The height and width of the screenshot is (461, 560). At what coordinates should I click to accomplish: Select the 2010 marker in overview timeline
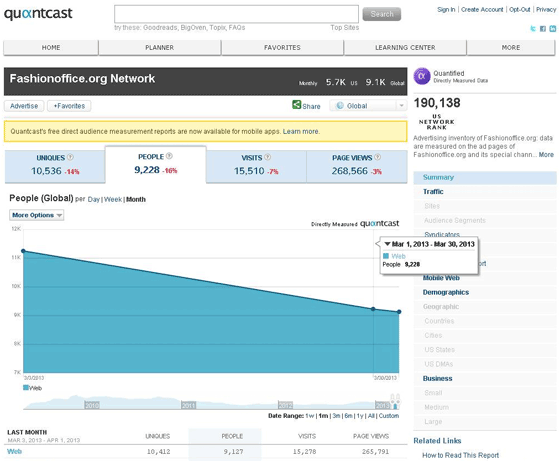point(92,405)
